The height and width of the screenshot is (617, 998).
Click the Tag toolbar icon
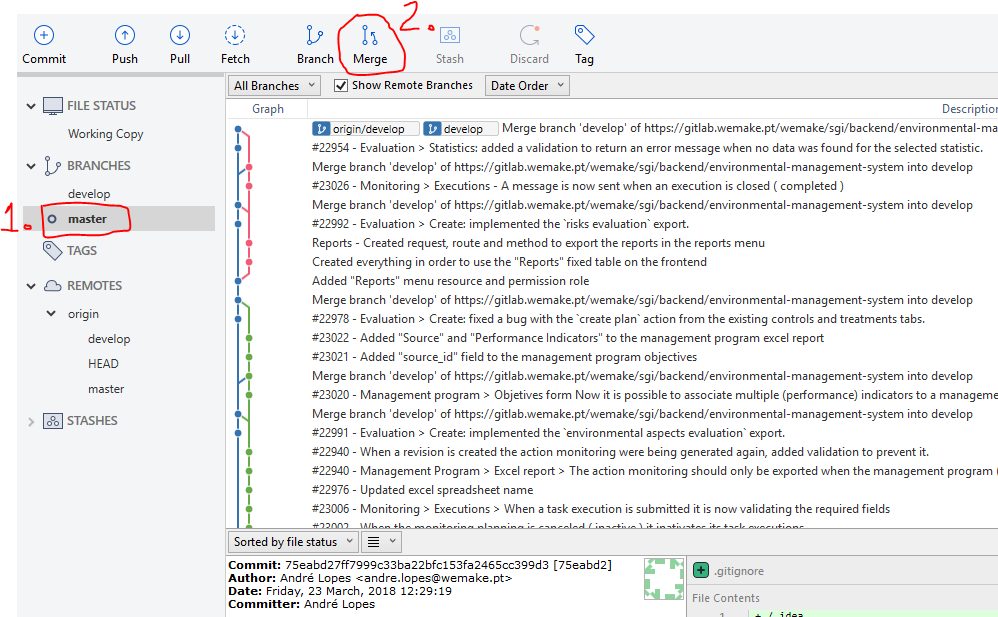[585, 36]
